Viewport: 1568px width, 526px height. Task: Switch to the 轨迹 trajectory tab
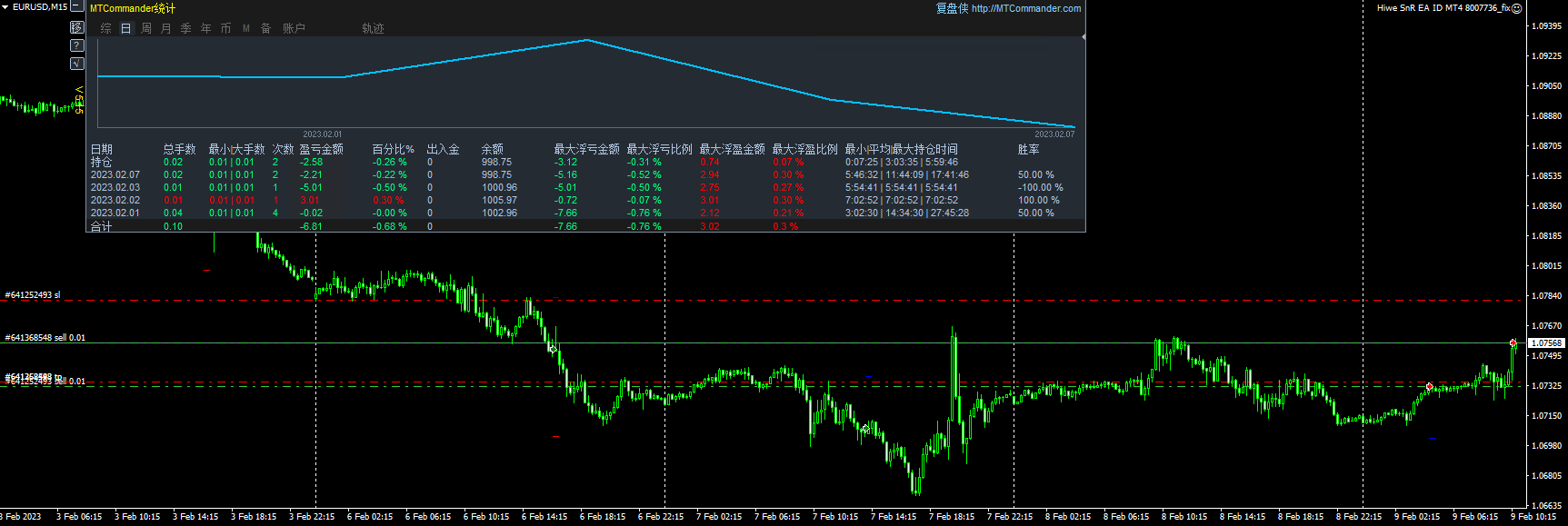373,28
